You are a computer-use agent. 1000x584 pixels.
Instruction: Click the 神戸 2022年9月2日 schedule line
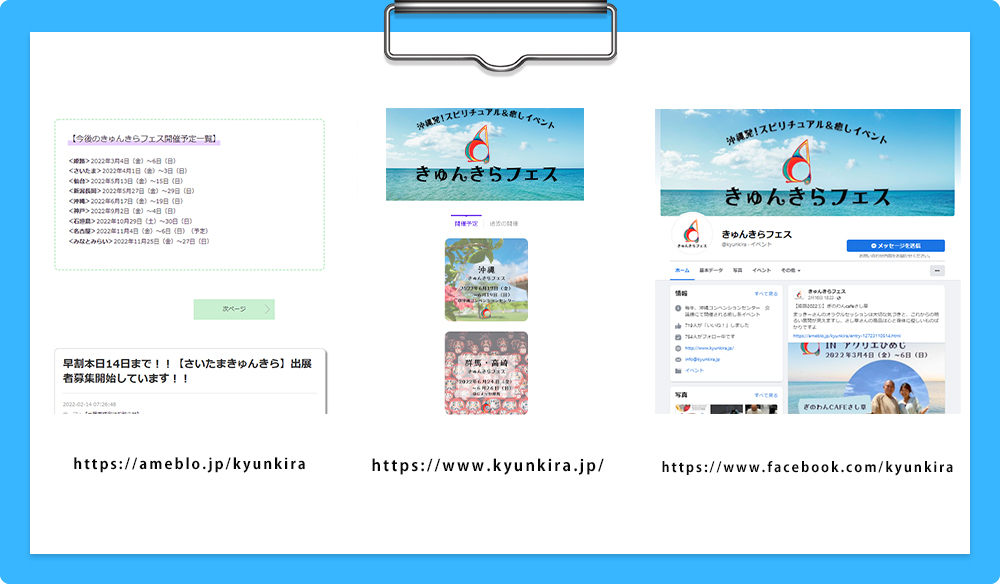point(122,211)
